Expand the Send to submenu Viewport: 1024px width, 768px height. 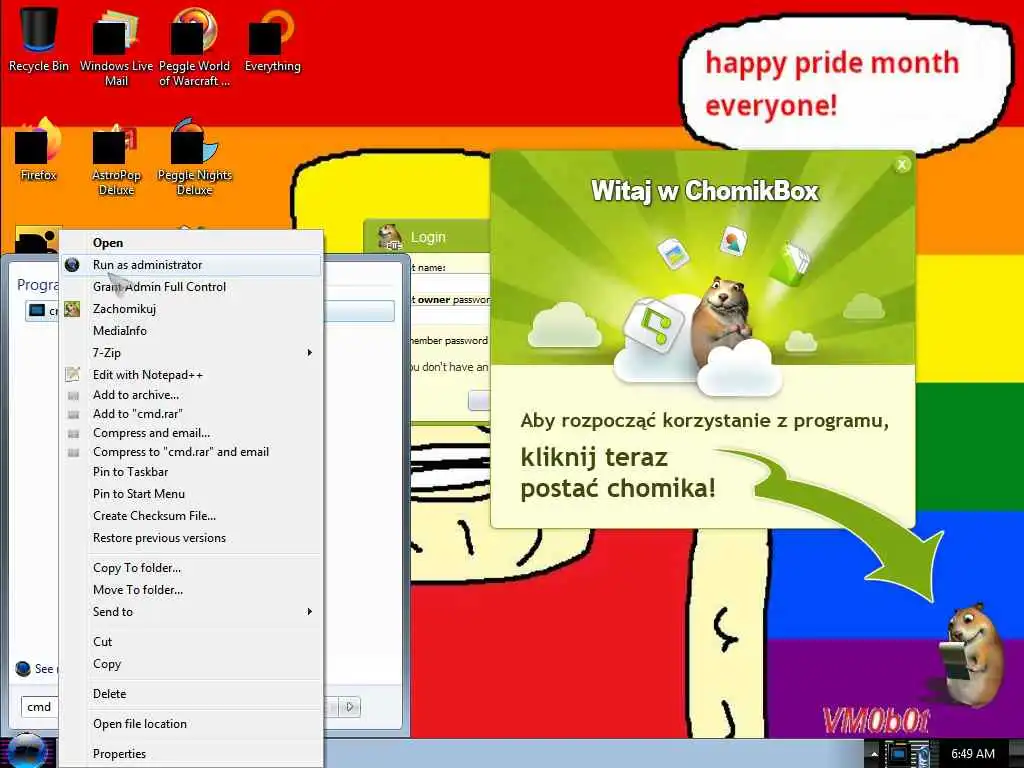191,612
